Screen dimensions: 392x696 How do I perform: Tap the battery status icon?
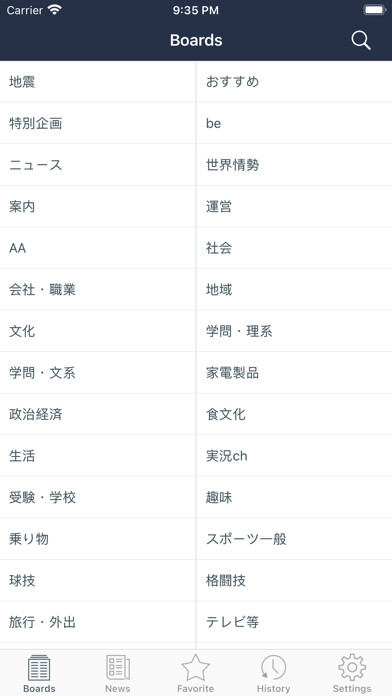375,10
